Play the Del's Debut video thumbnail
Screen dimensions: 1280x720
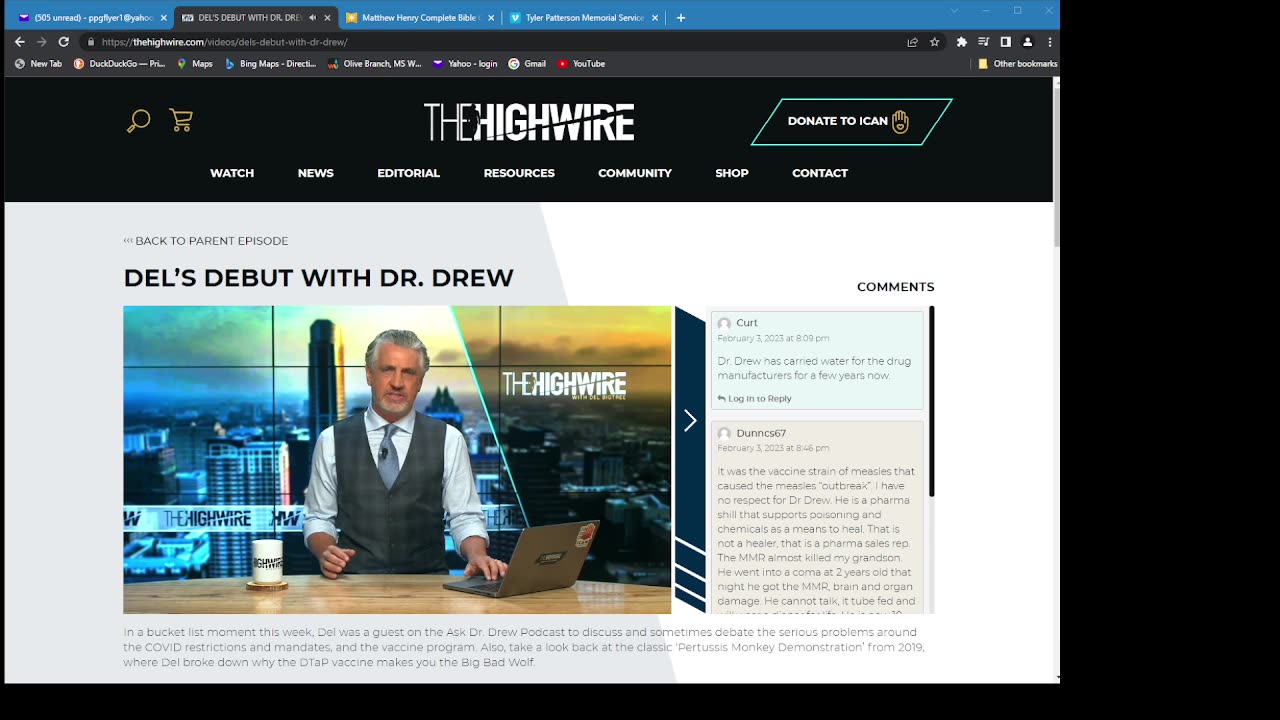click(x=397, y=460)
